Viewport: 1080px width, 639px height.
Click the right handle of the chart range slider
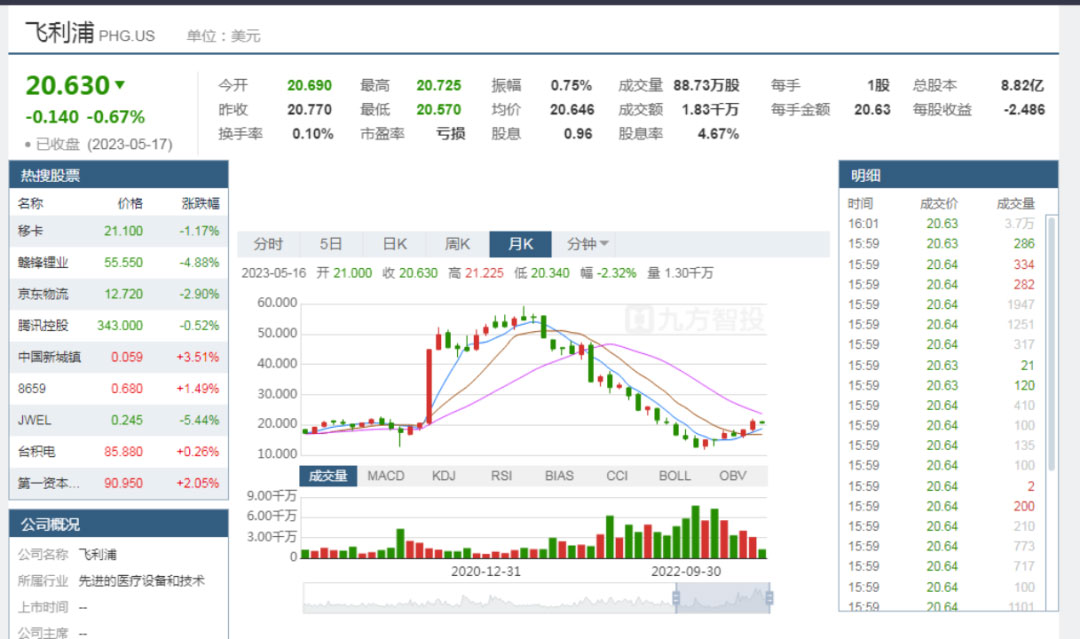(768, 598)
